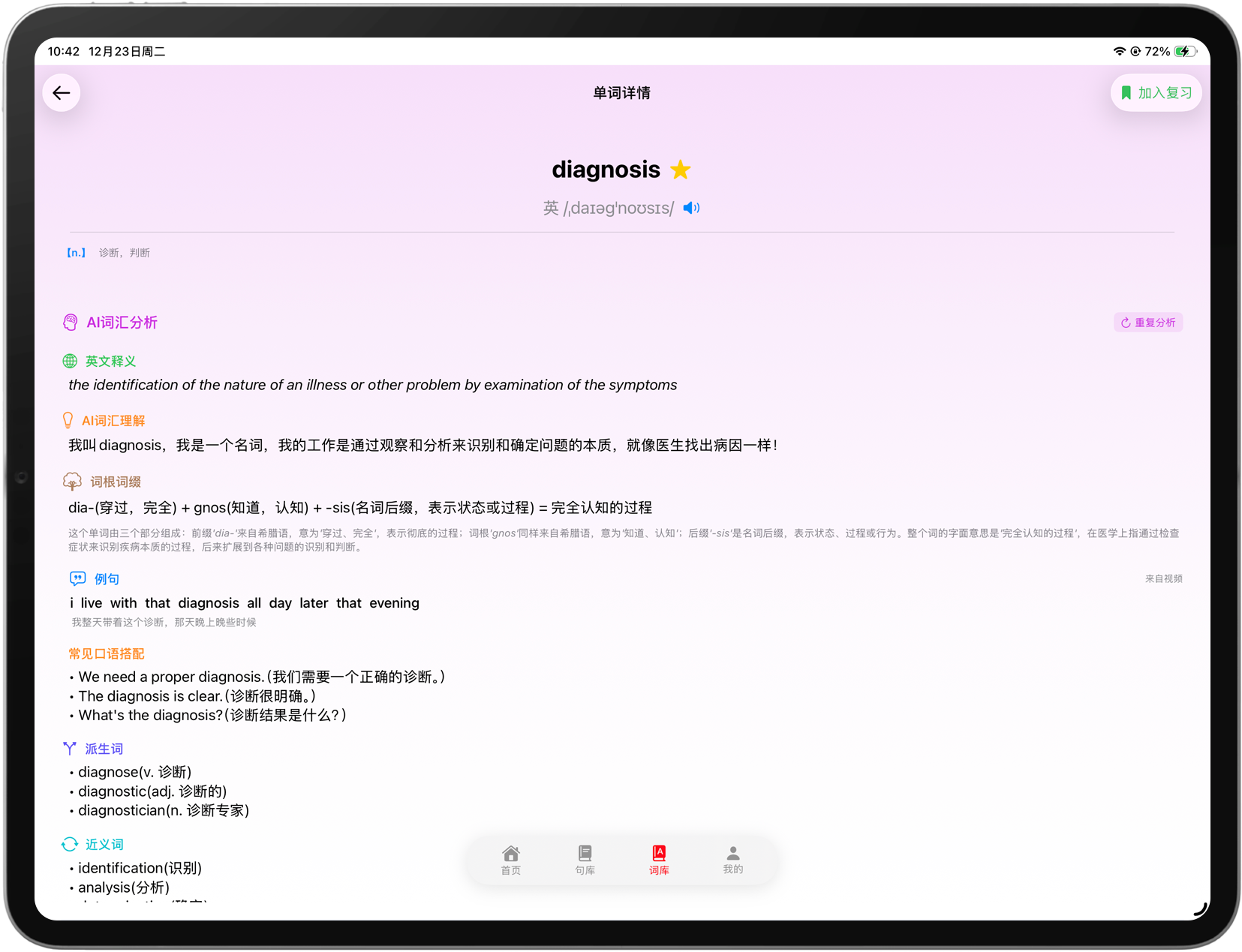Select the 首页 home icon in bottom bar
1242x952 pixels.
pos(511,853)
